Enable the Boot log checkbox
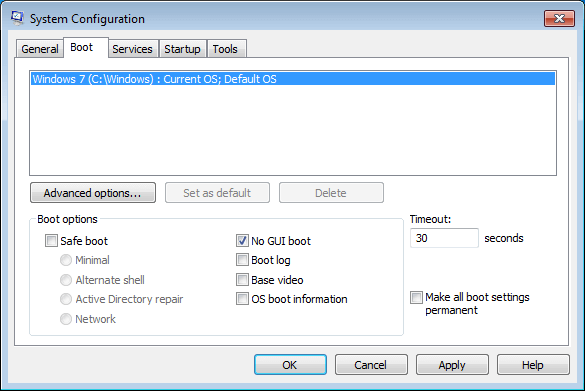The image size is (585, 391). (242, 260)
